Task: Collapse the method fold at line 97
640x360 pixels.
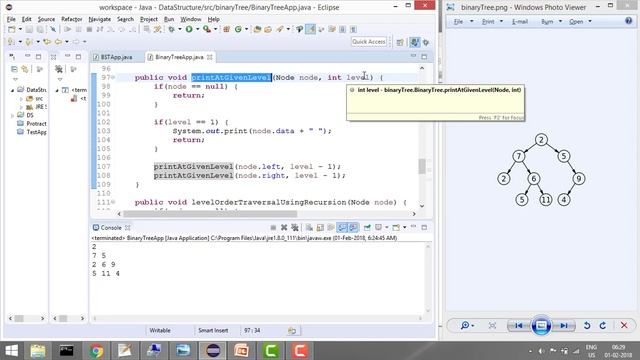Action: tap(113, 77)
